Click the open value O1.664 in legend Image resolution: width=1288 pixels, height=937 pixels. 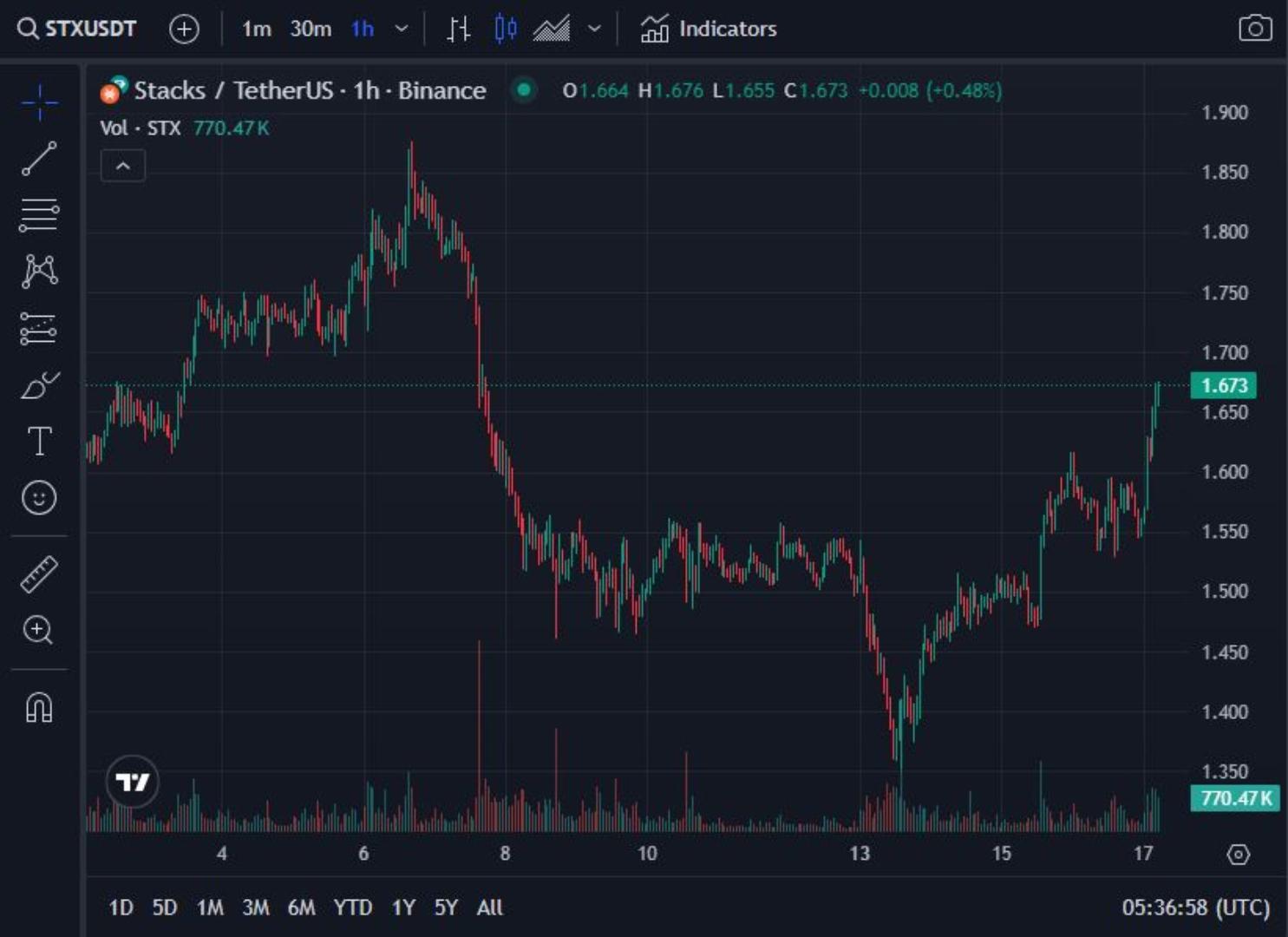[595, 90]
